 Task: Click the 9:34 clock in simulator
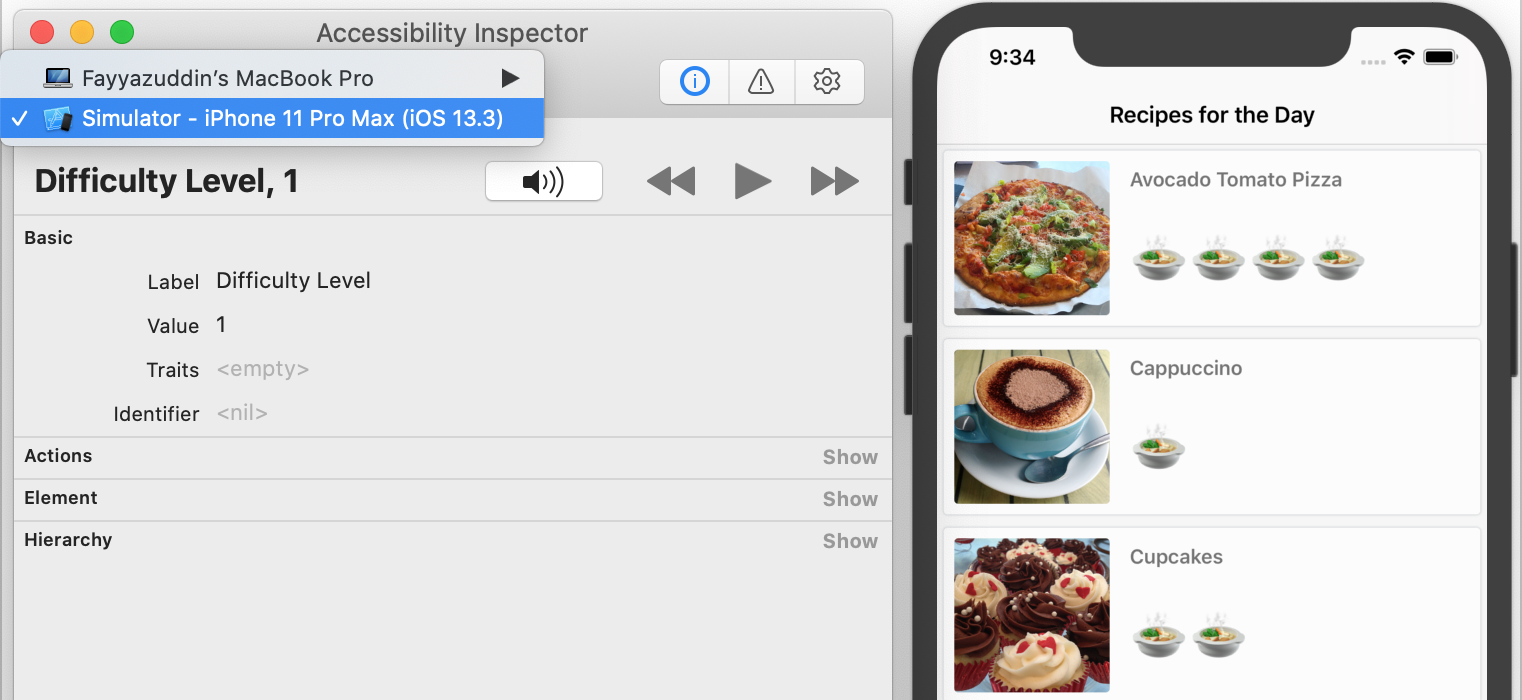[1012, 58]
